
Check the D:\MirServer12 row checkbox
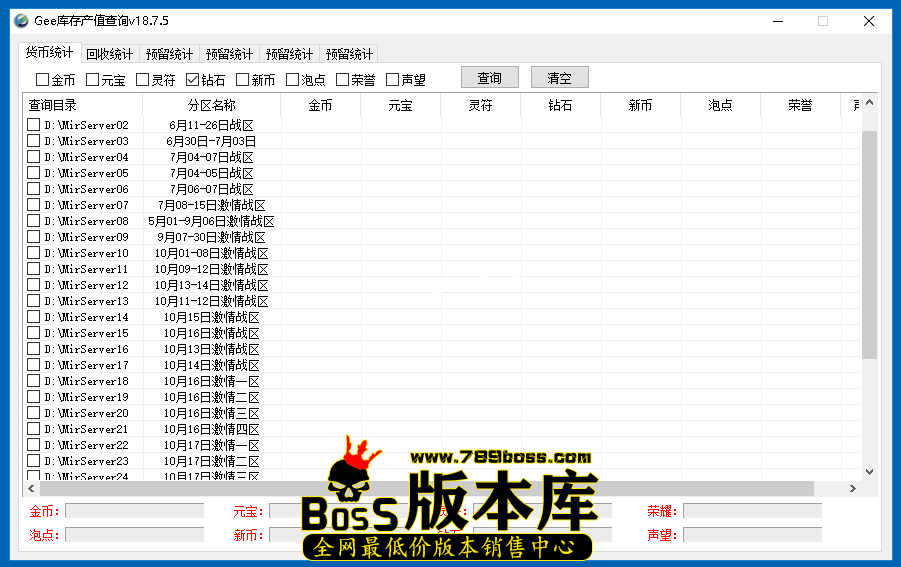point(33,285)
